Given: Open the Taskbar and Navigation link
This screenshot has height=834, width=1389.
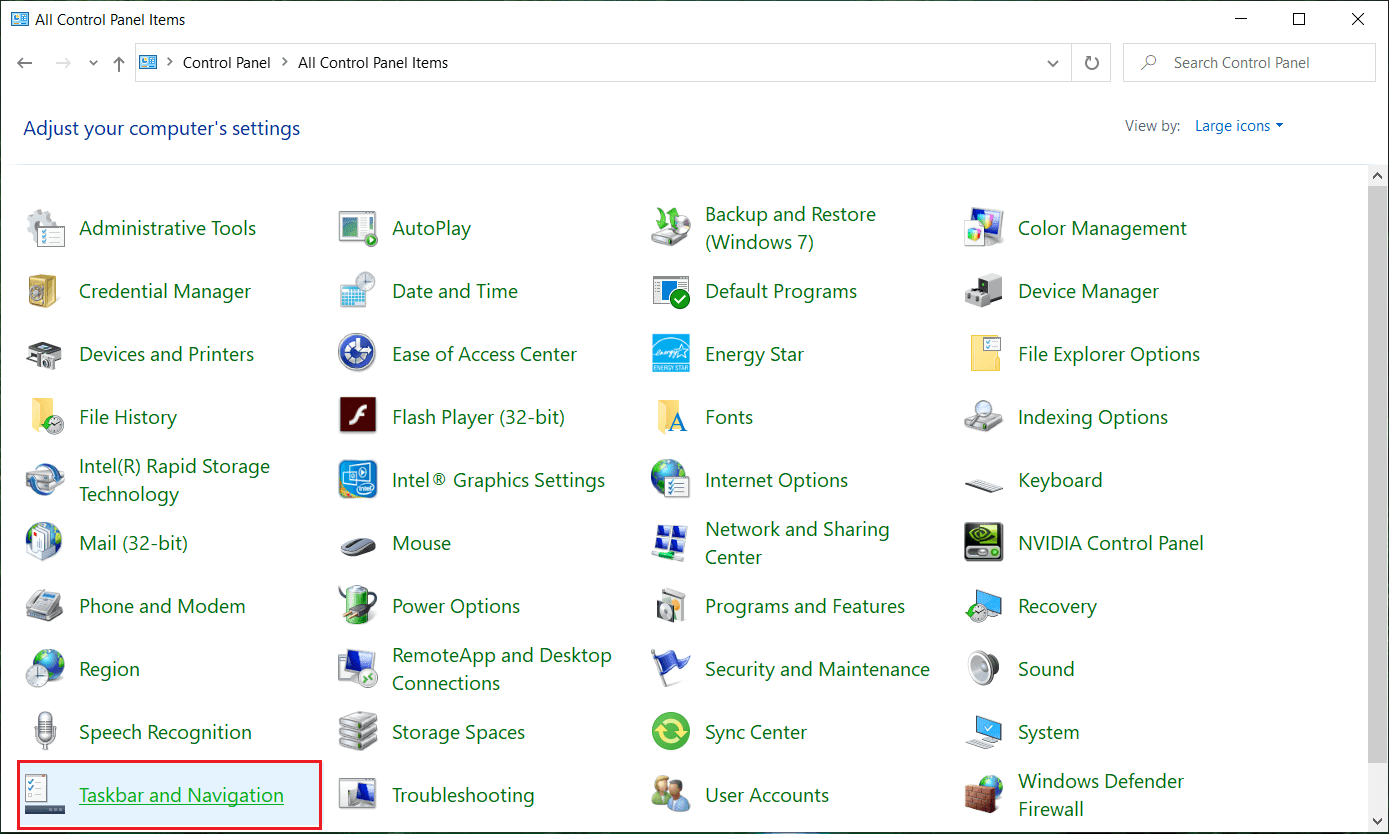Looking at the screenshot, I should (x=181, y=795).
